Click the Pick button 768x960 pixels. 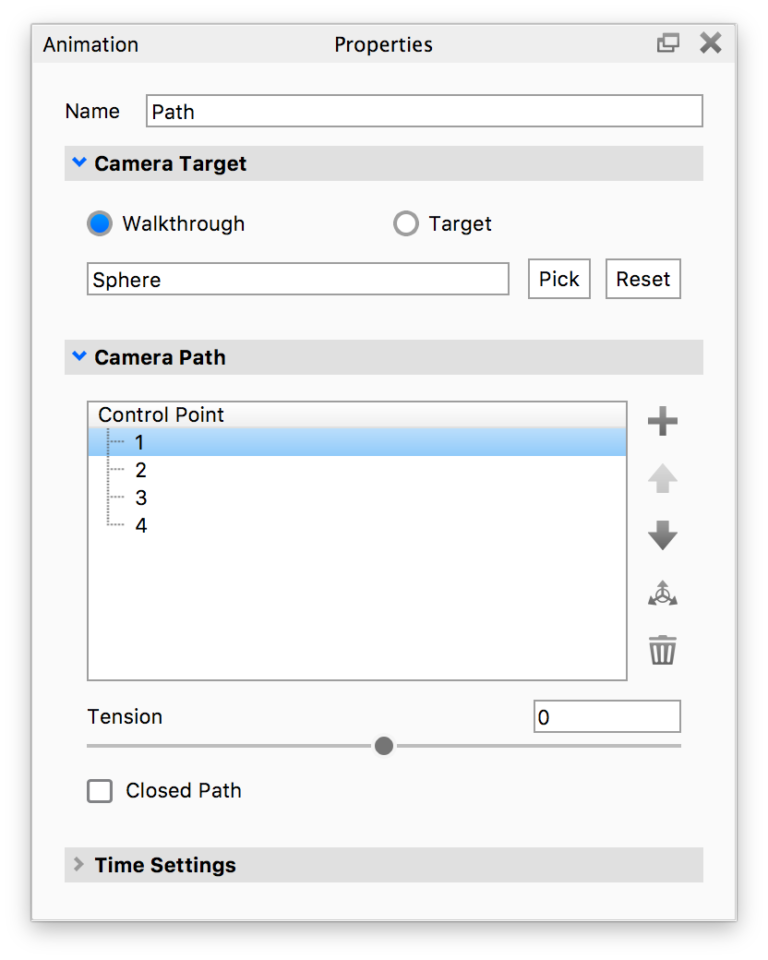pyautogui.click(x=558, y=279)
